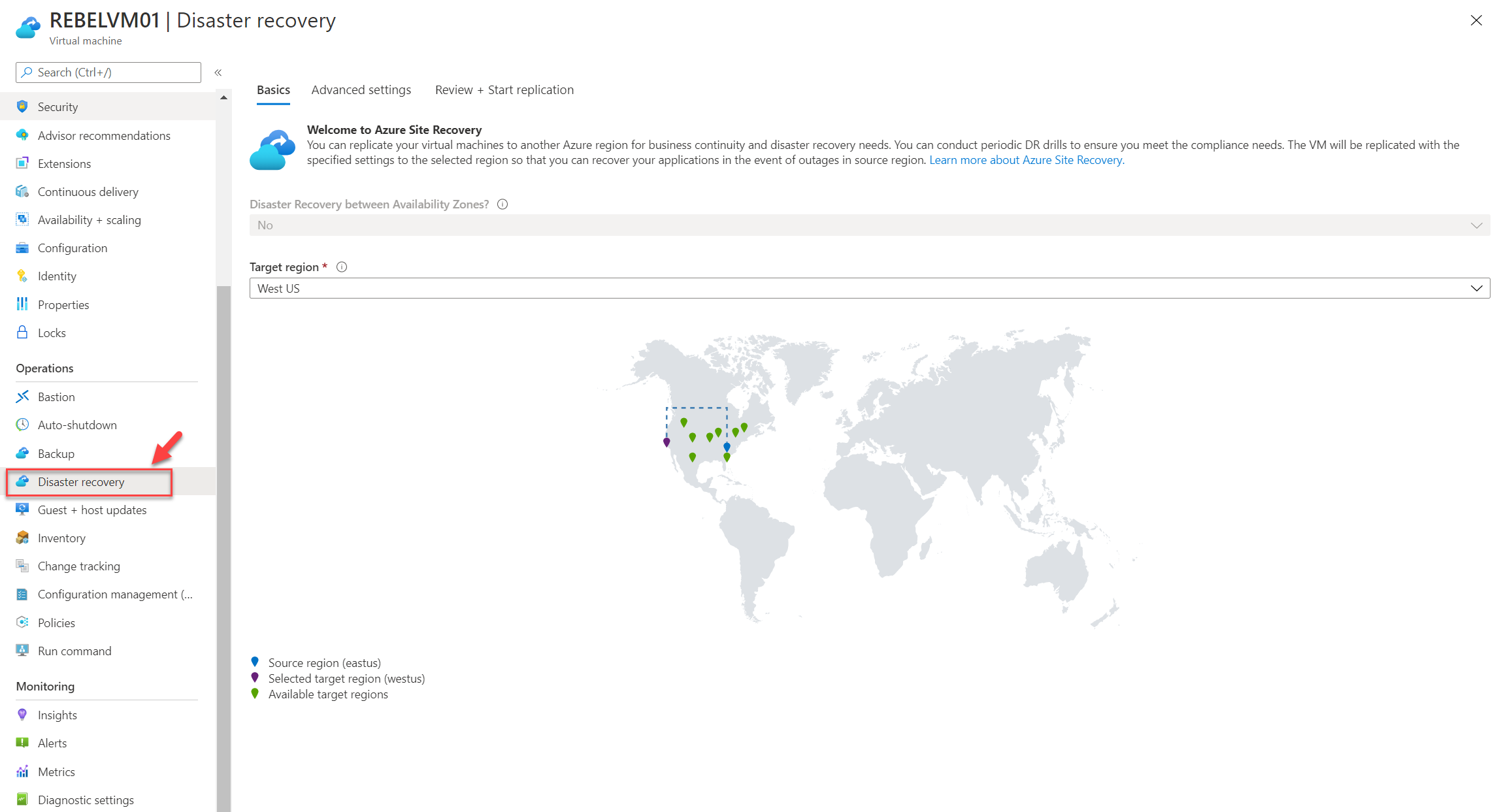Go to Review + Start replication tab
This screenshot has height=812, width=1499.
tap(504, 90)
